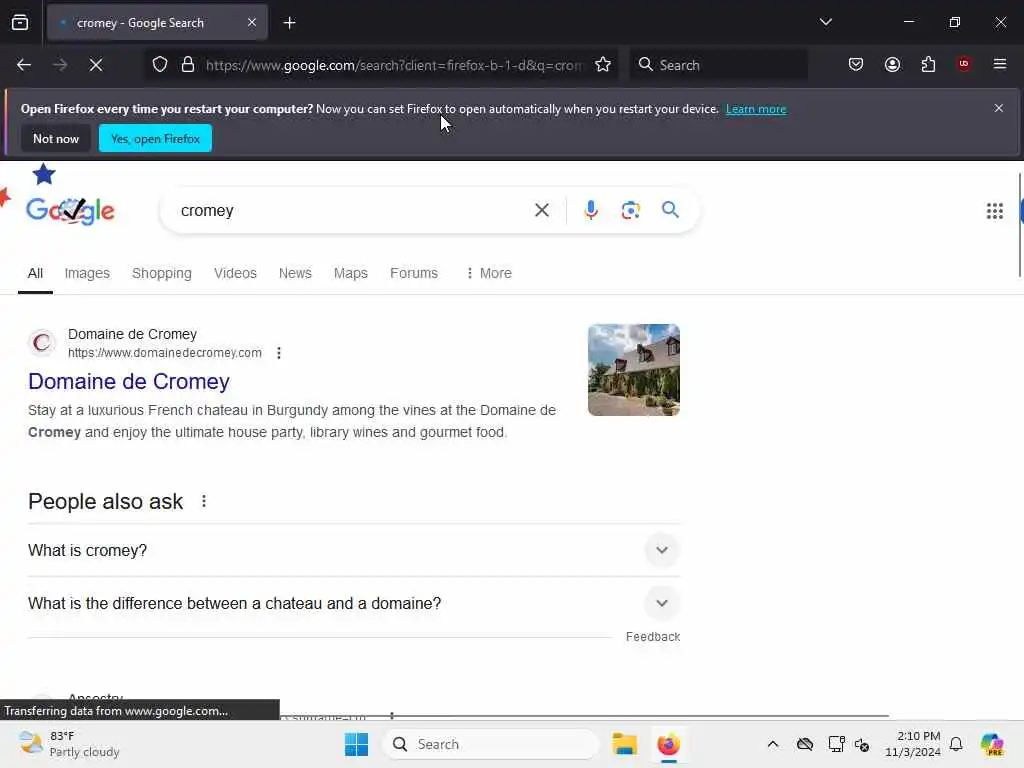Image resolution: width=1024 pixels, height=768 pixels.
Task: Open the Windows Start menu
Action: 356,744
